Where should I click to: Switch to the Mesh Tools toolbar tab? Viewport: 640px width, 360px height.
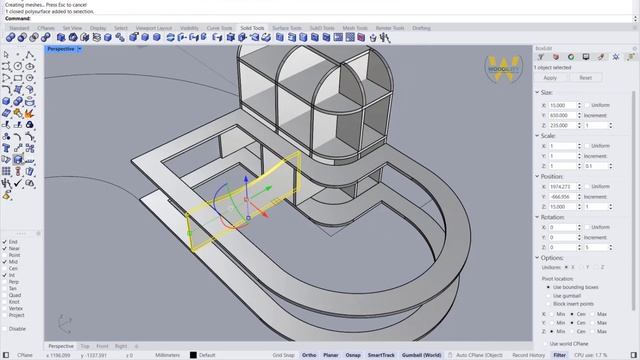(x=355, y=28)
